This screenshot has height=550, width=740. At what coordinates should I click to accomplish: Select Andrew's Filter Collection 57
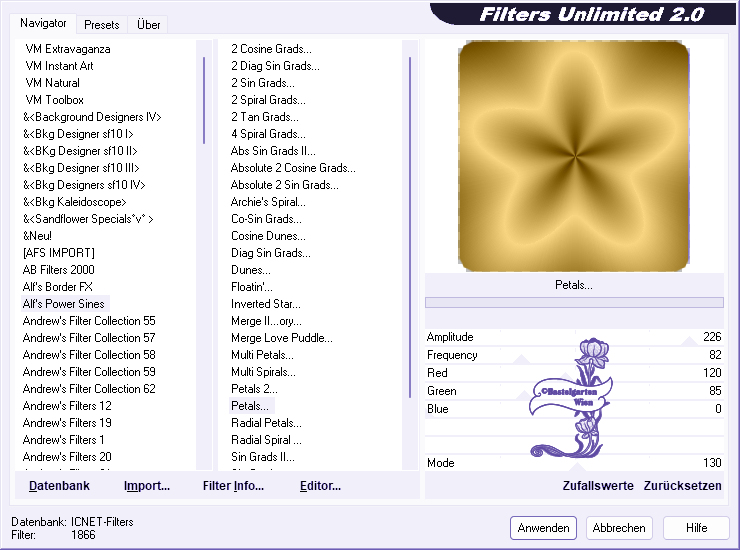click(x=89, y=338)
